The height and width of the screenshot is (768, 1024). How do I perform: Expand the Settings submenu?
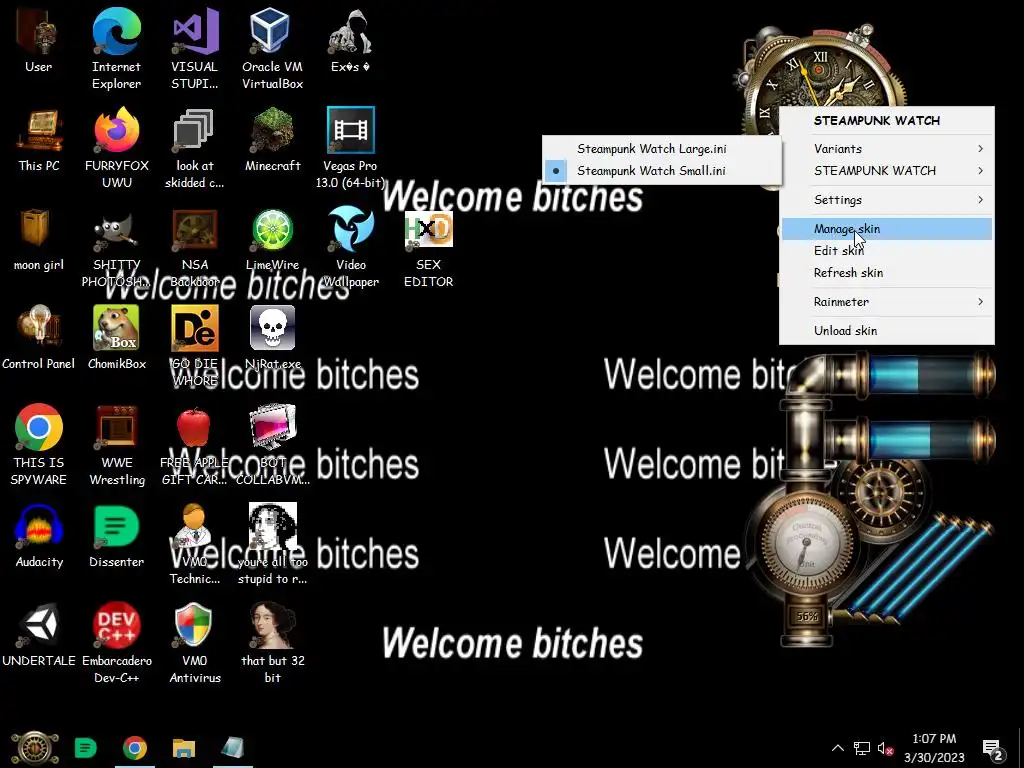tap(887, 200)
